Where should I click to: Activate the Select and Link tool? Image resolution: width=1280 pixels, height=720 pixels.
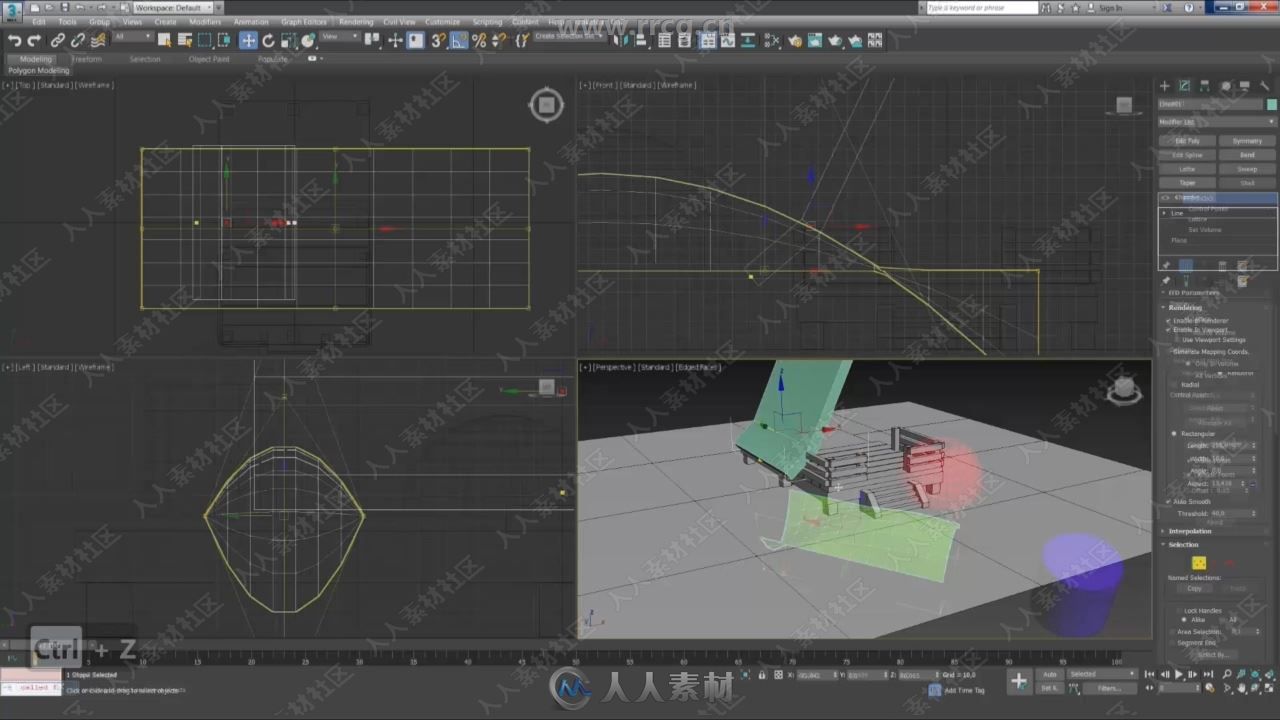point(58,41)
